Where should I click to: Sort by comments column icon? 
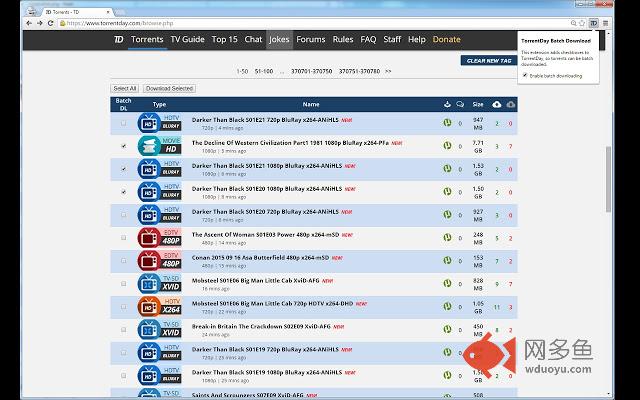pos(460,104)
